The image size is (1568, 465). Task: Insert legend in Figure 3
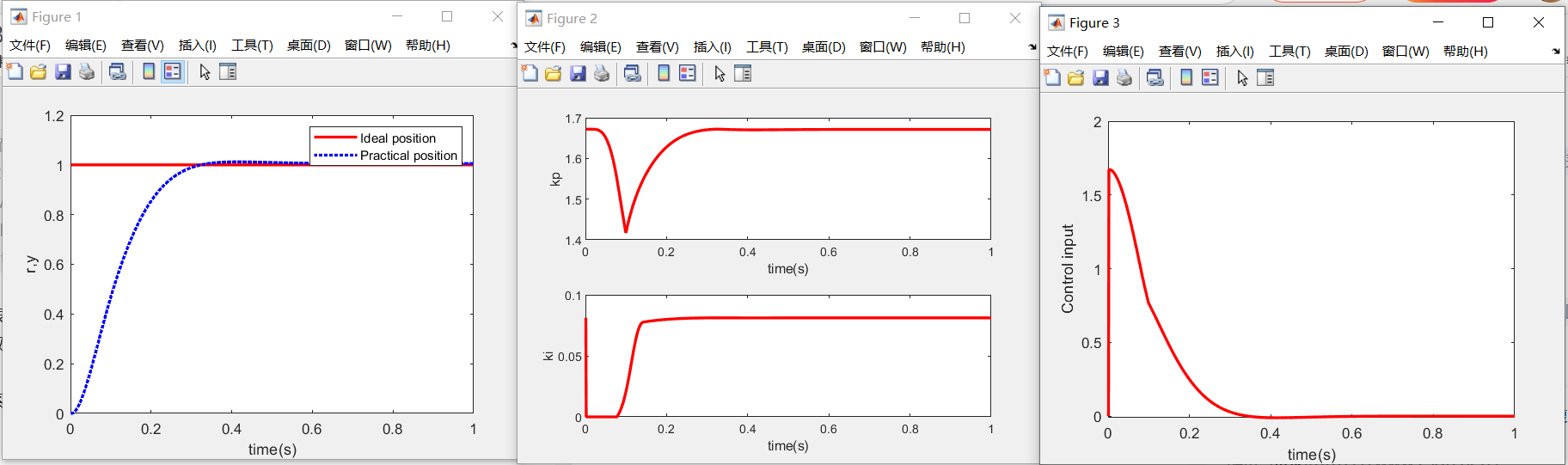click(1210, 78)
